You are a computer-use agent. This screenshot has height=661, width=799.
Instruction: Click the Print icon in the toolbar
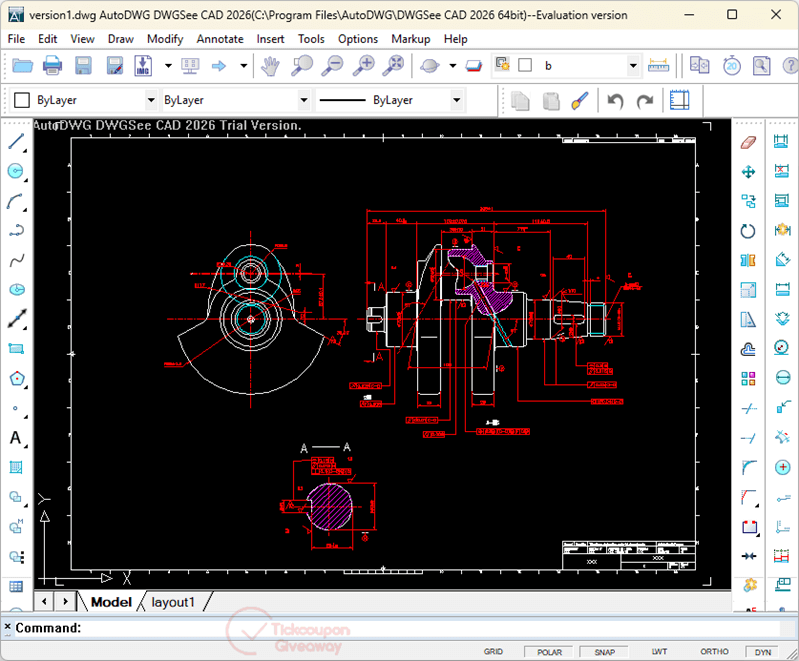tap(52, 66)
